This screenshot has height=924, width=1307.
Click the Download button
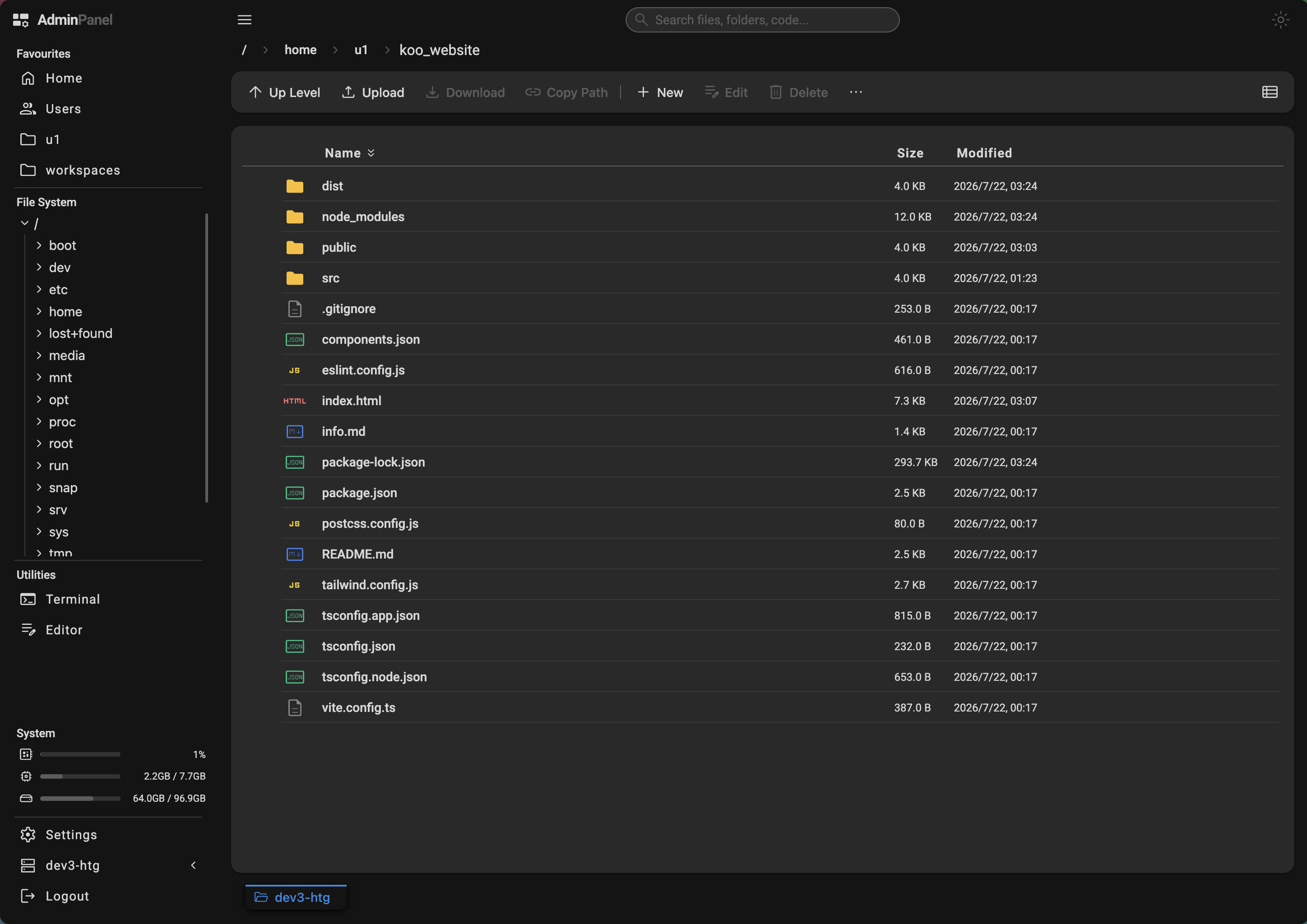click(465, 92)
